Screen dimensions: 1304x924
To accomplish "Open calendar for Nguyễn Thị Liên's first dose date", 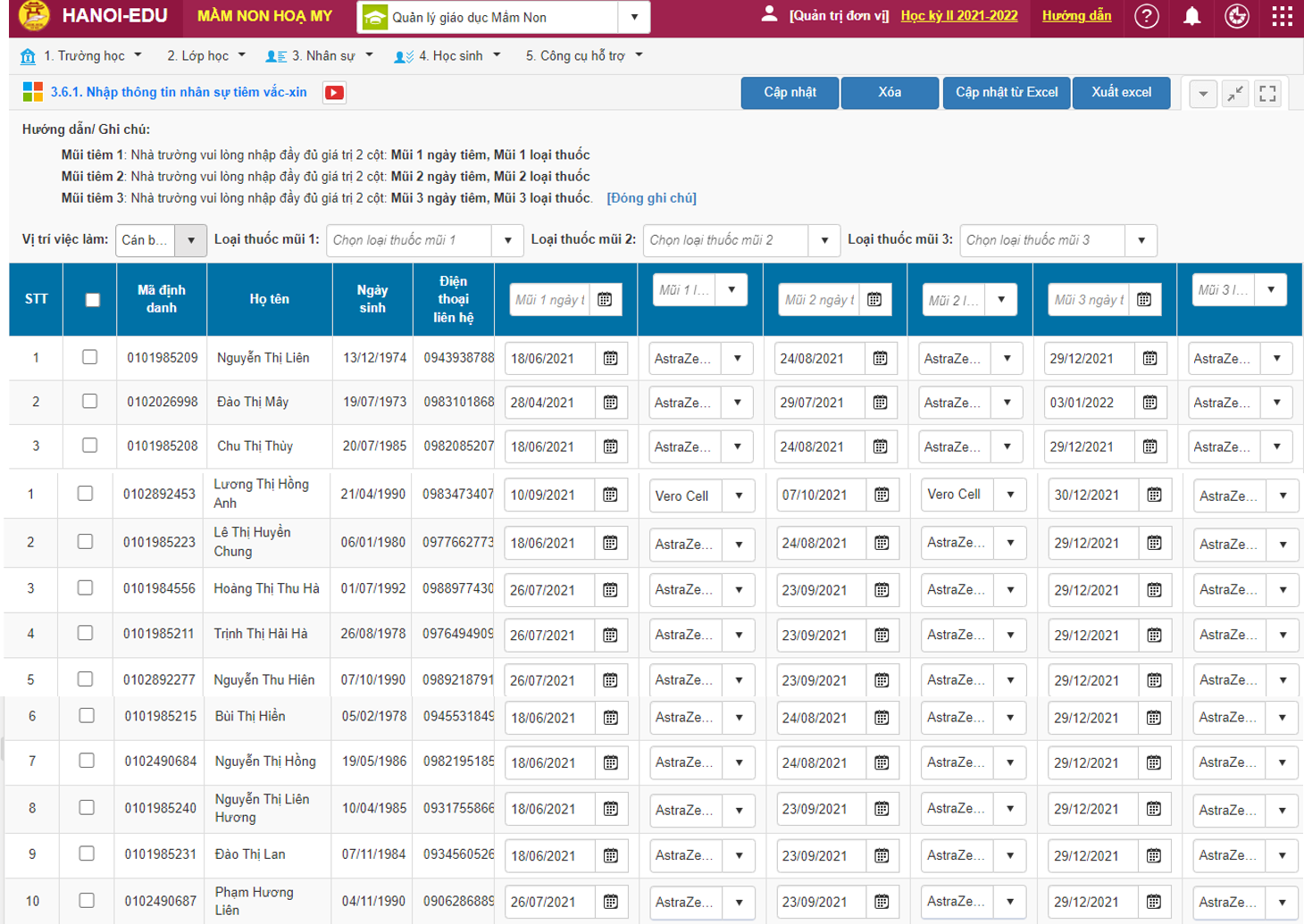I will coord(611,359).
